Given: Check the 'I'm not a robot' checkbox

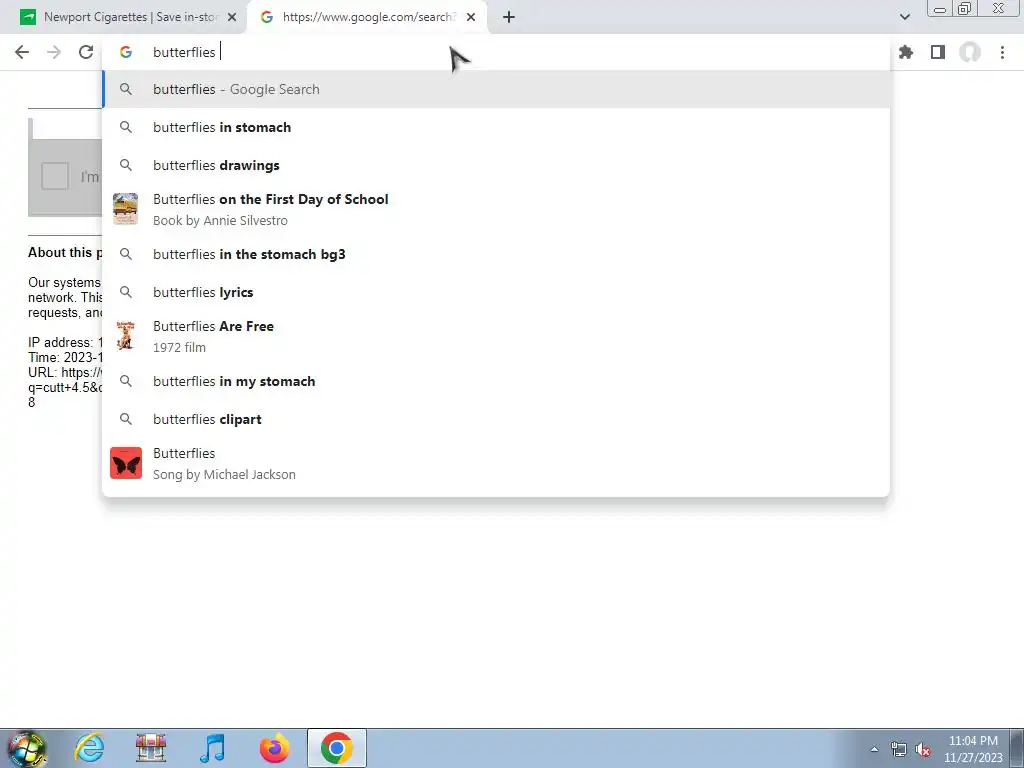Looking at the screenshot, I should tap(55, 176).
